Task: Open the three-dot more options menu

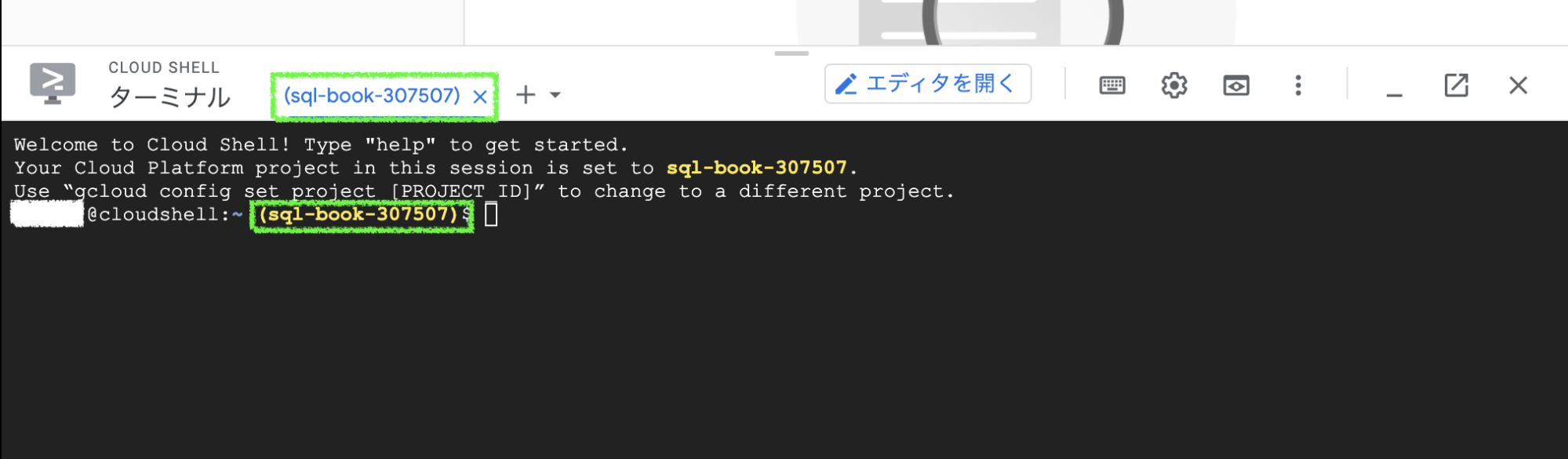Action: pos(1298,85)
